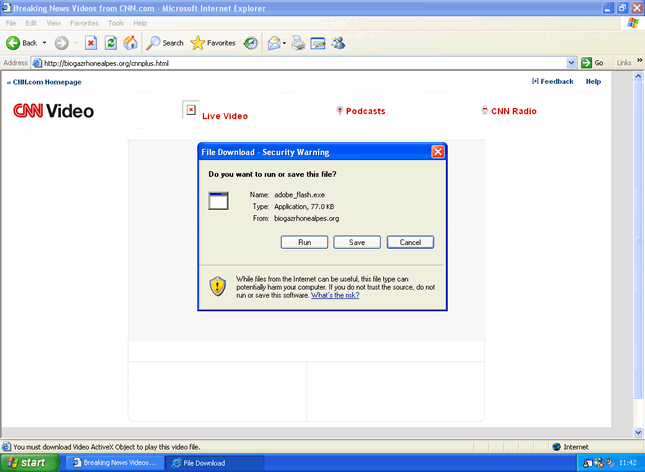The height and width of the screenshot is (472, 645).
Task: Open the Back button history dropdown arrow
Action: pyautogui.click(x=44, y=43)
